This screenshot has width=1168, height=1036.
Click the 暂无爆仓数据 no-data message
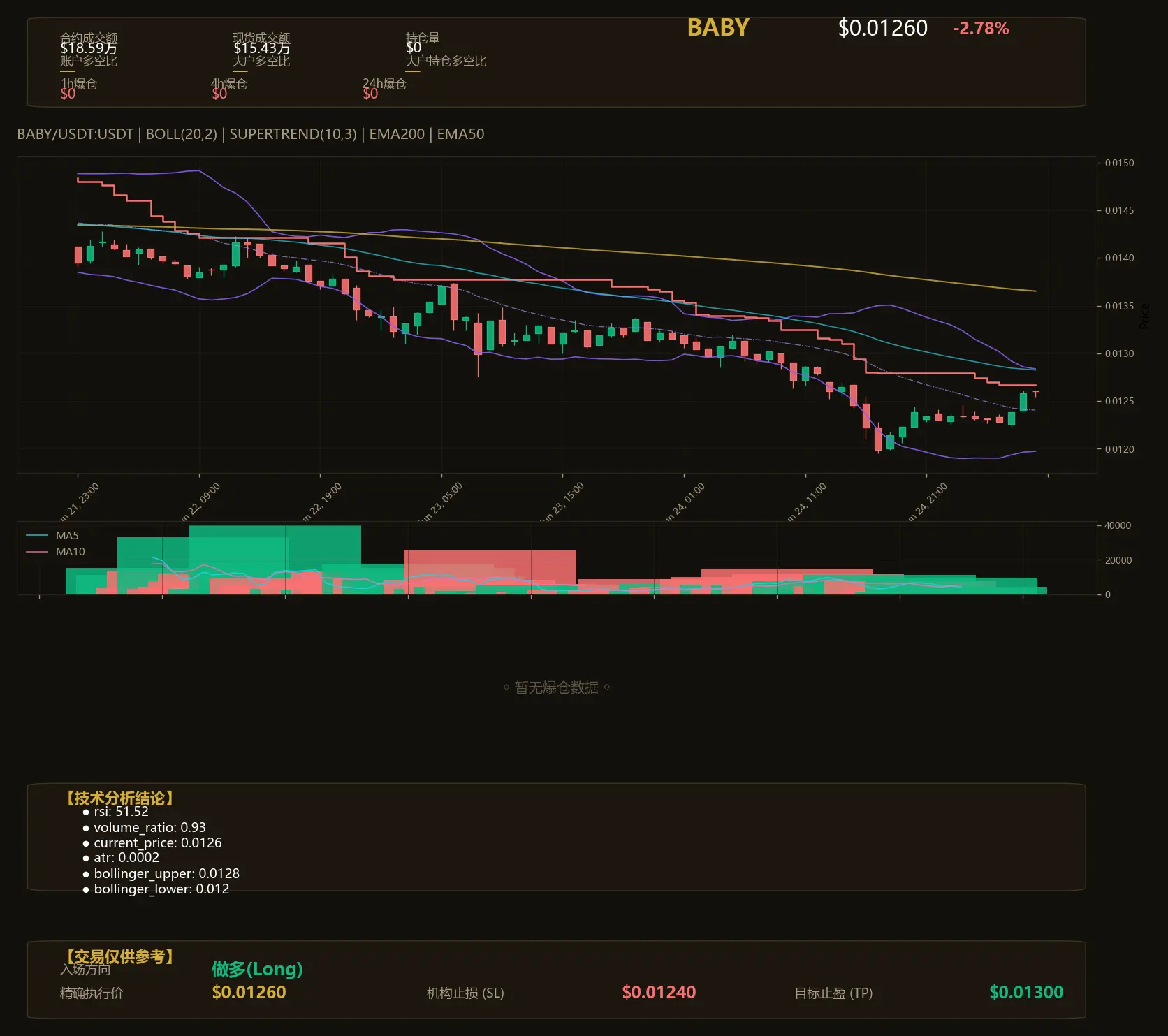tap(557, 687)
